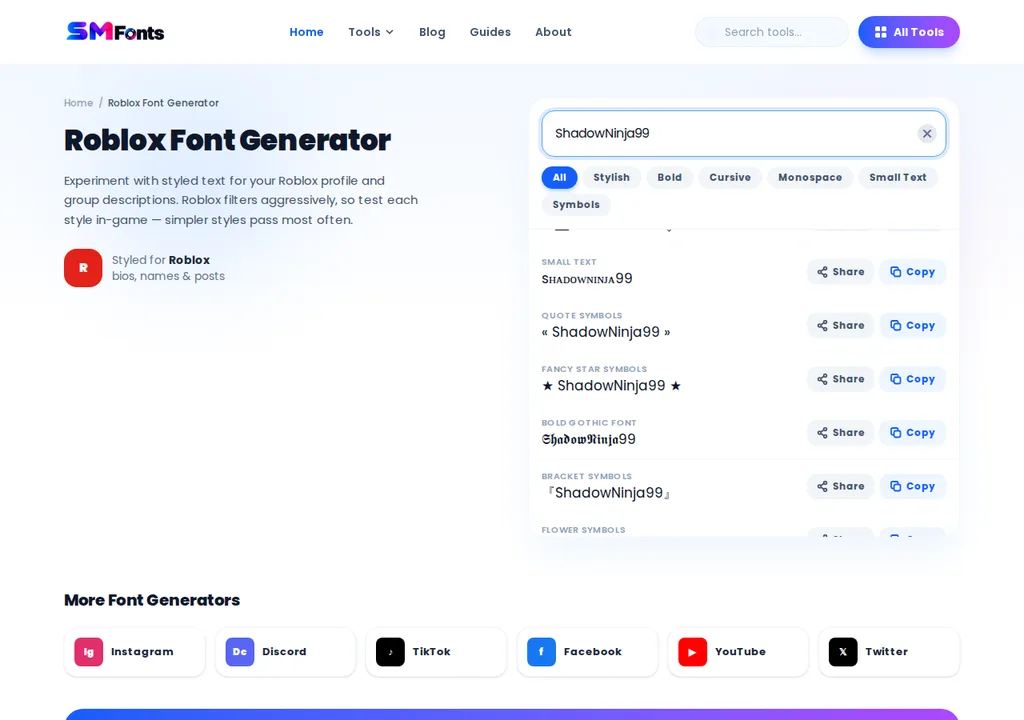Viewport: 1024px width, 720px height.
Task: Select the Cursive filter chip
Action: [x=730, y=177]
